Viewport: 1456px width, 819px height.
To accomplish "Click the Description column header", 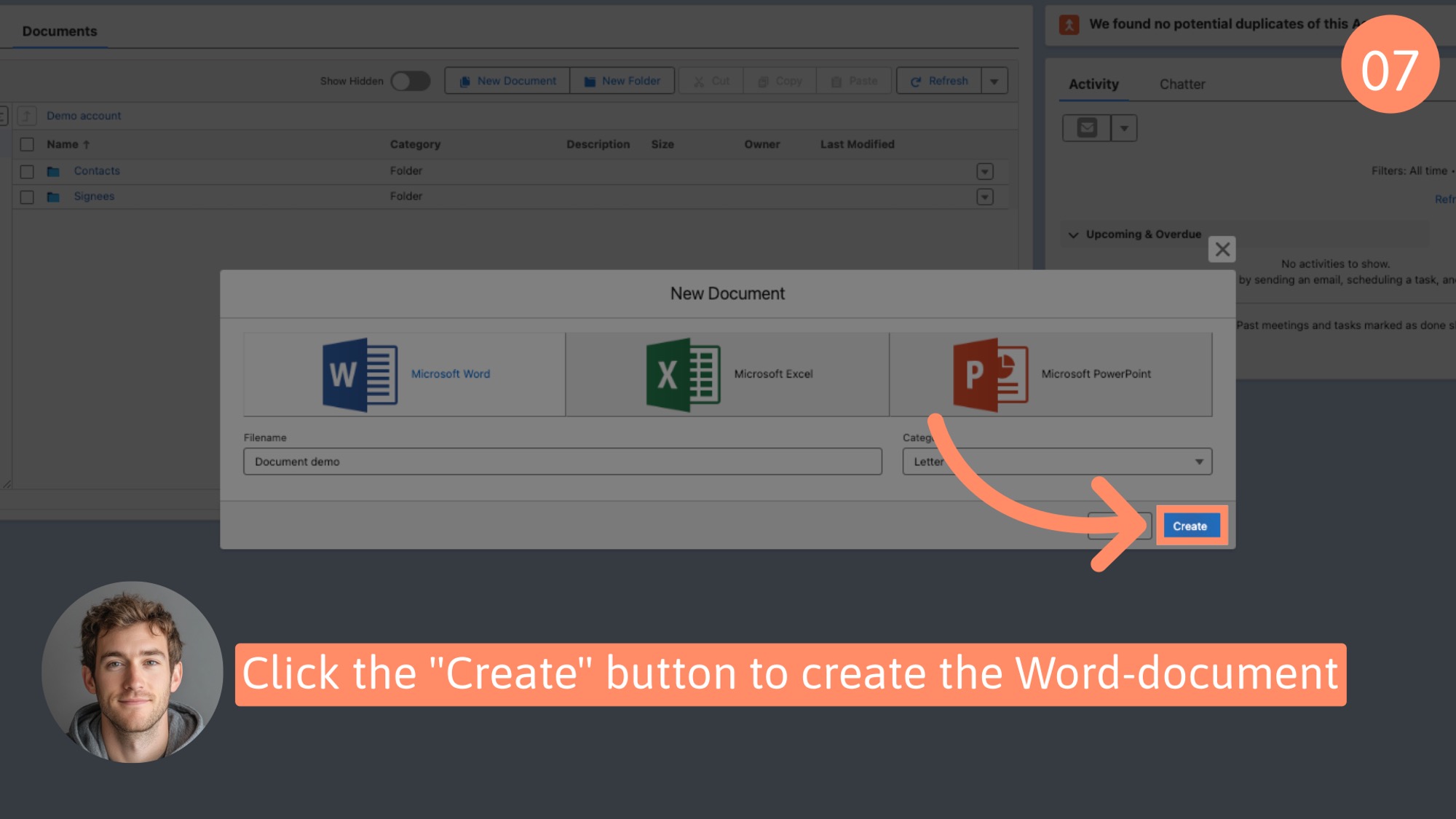I will coord(598,144).
